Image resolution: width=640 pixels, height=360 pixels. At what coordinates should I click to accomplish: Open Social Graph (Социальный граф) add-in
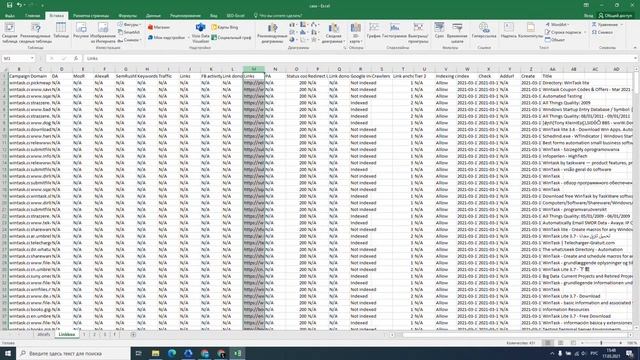click(x=231, y=38)
